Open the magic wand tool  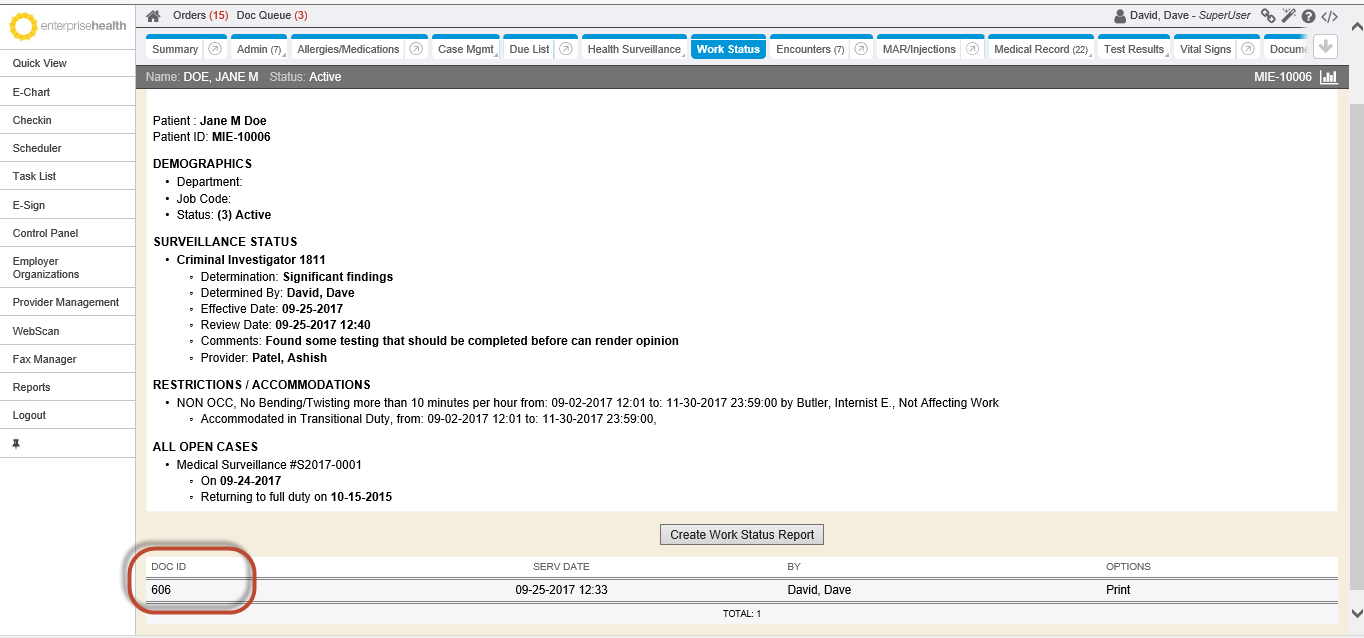tap(1289, 16)
